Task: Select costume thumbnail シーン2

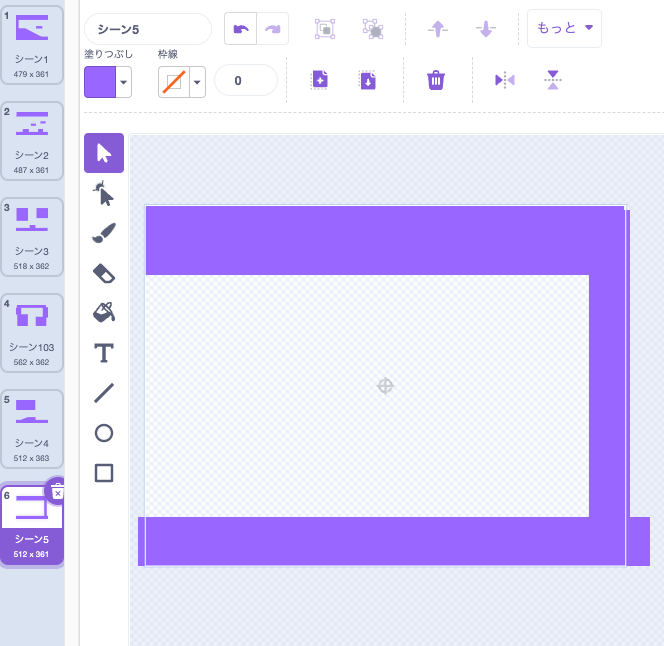Action: click(32, 141)
